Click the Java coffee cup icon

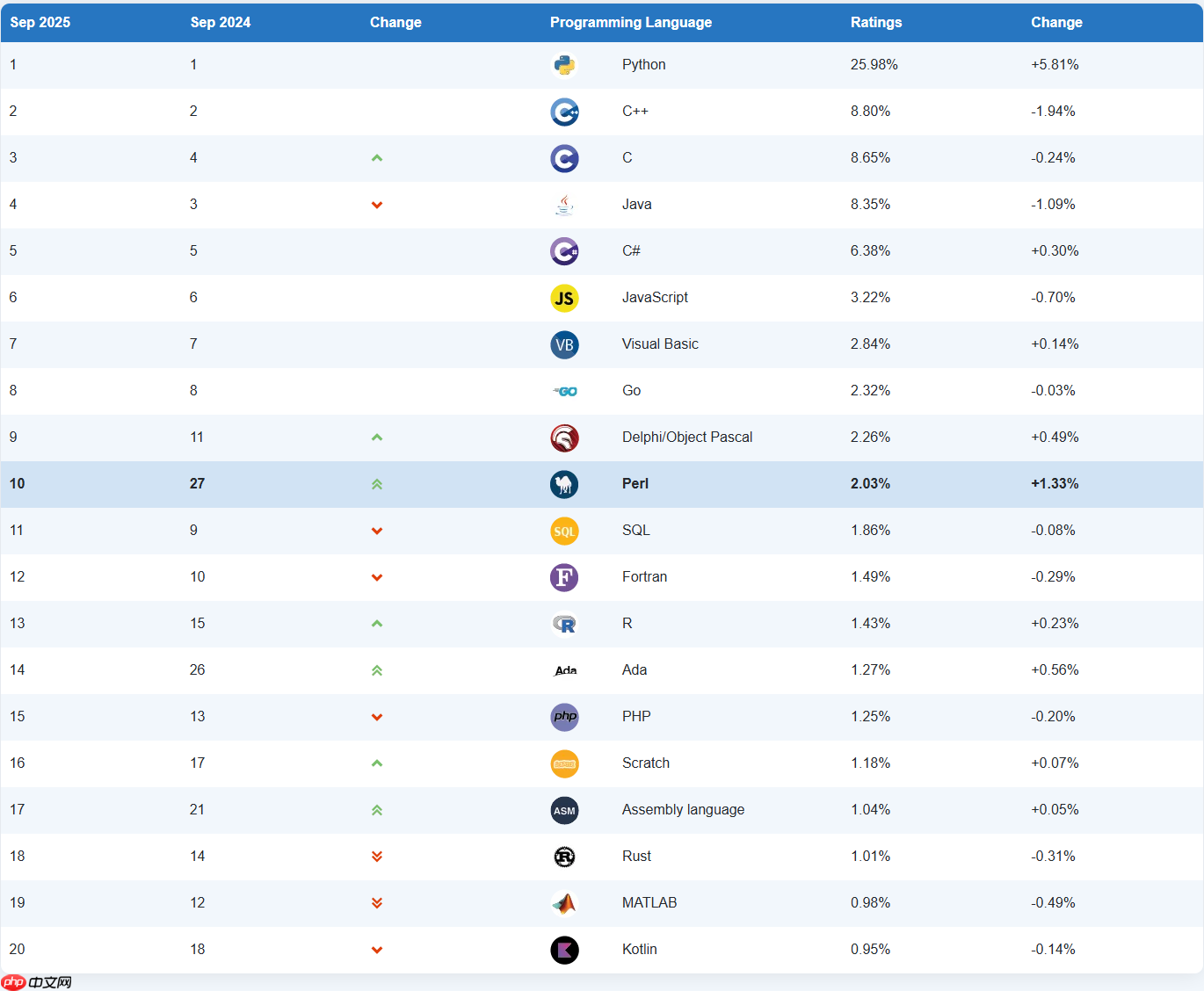point(564,205)
